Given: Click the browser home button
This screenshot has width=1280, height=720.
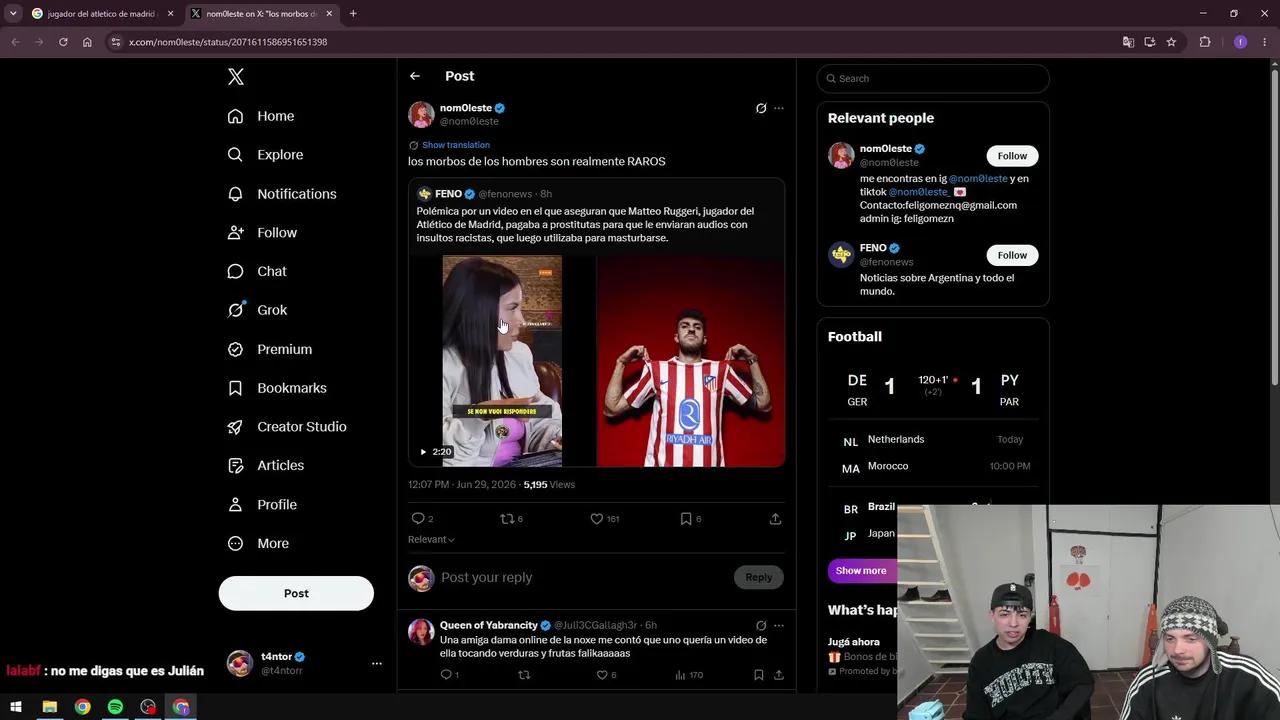Looking at the screenshot, I should coord(87,42).
